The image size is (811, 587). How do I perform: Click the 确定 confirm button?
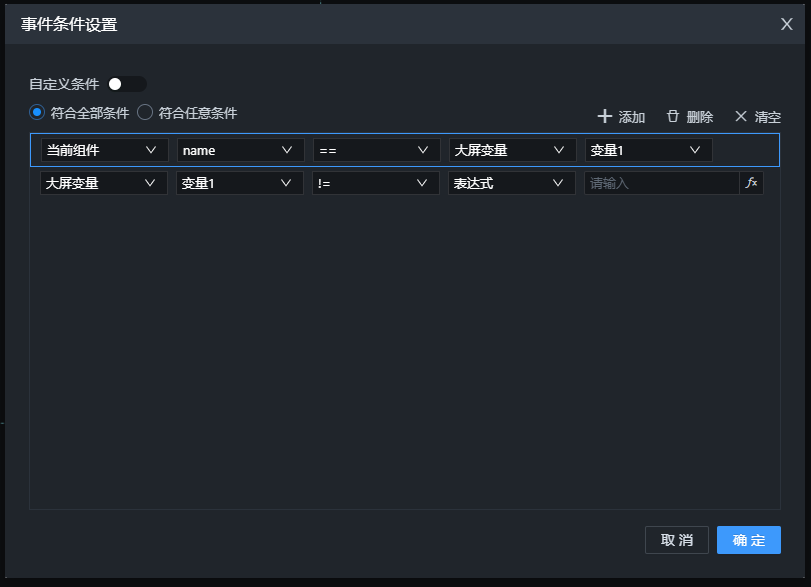click(748, 540)
